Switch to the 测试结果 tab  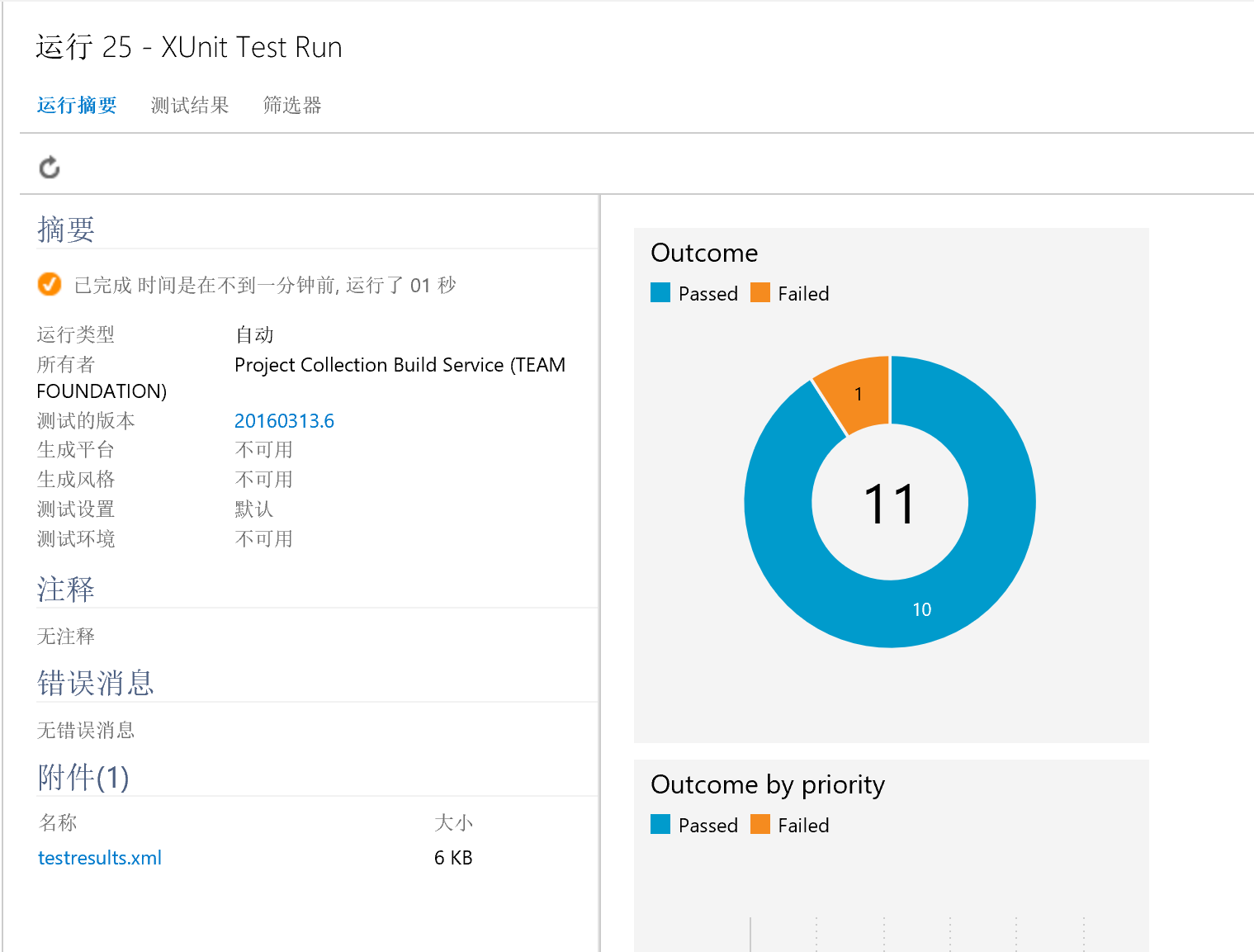point(190,105)
